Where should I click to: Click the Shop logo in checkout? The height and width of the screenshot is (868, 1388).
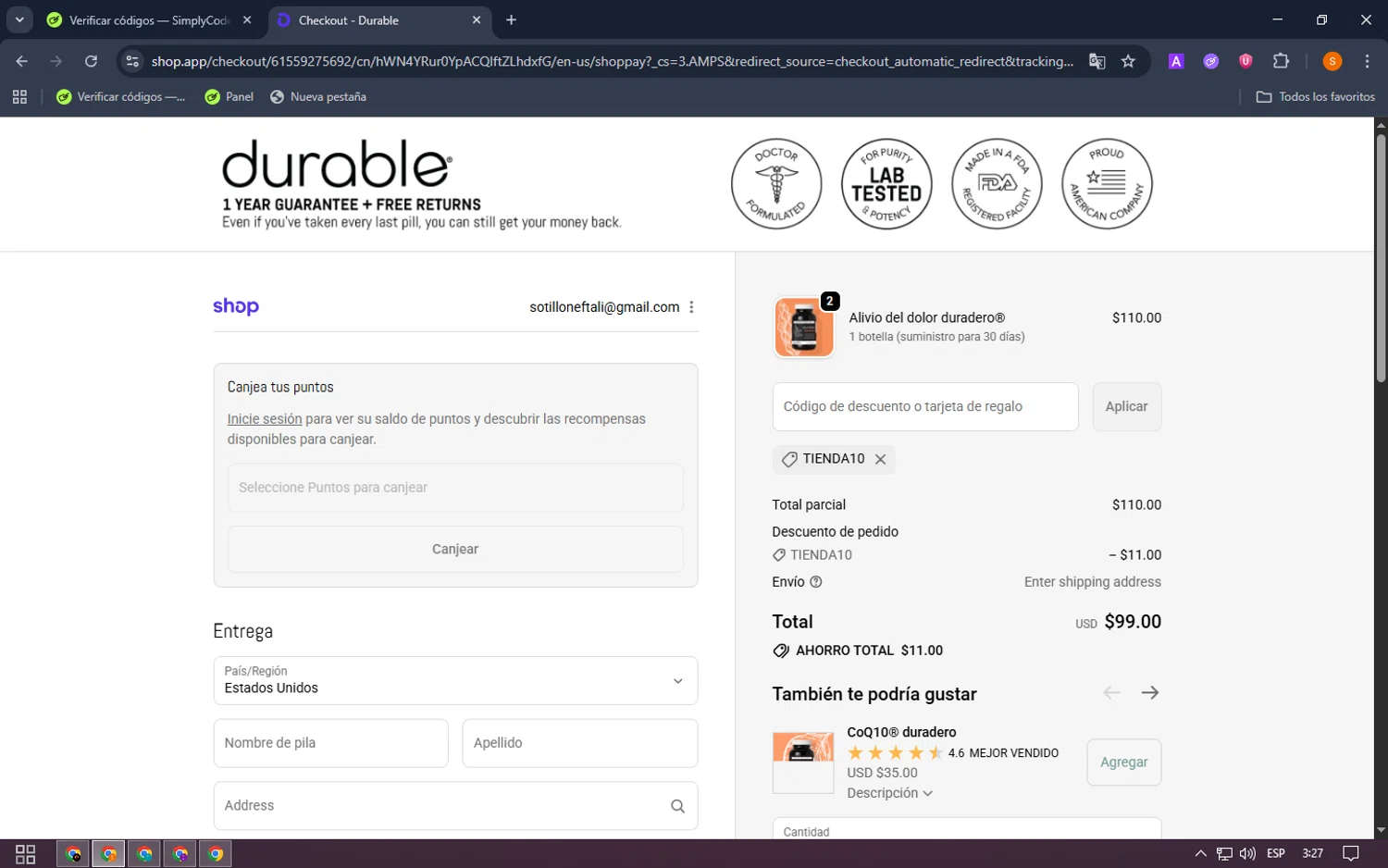pos(236,306)
